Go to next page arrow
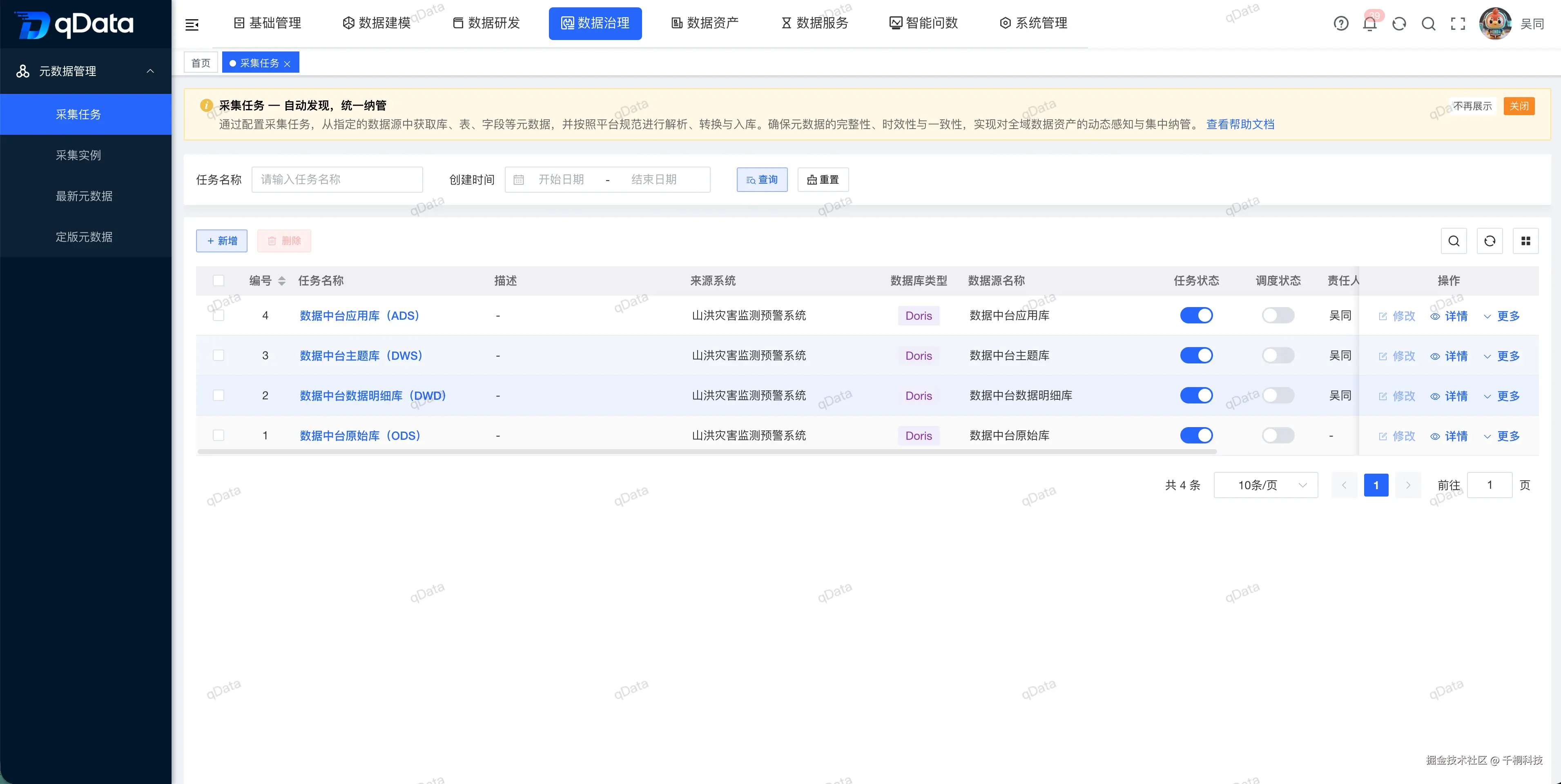 (1408, 485)
